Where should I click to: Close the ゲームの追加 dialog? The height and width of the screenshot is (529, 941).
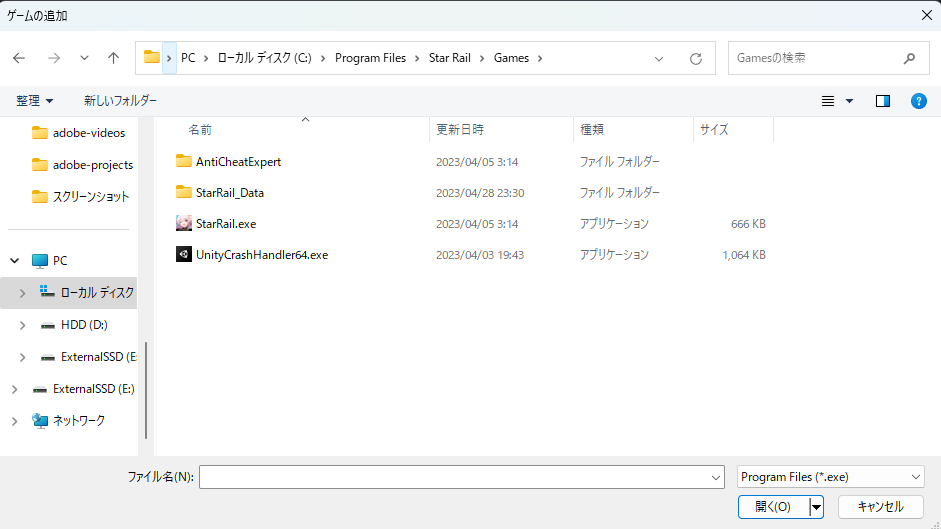927,16
